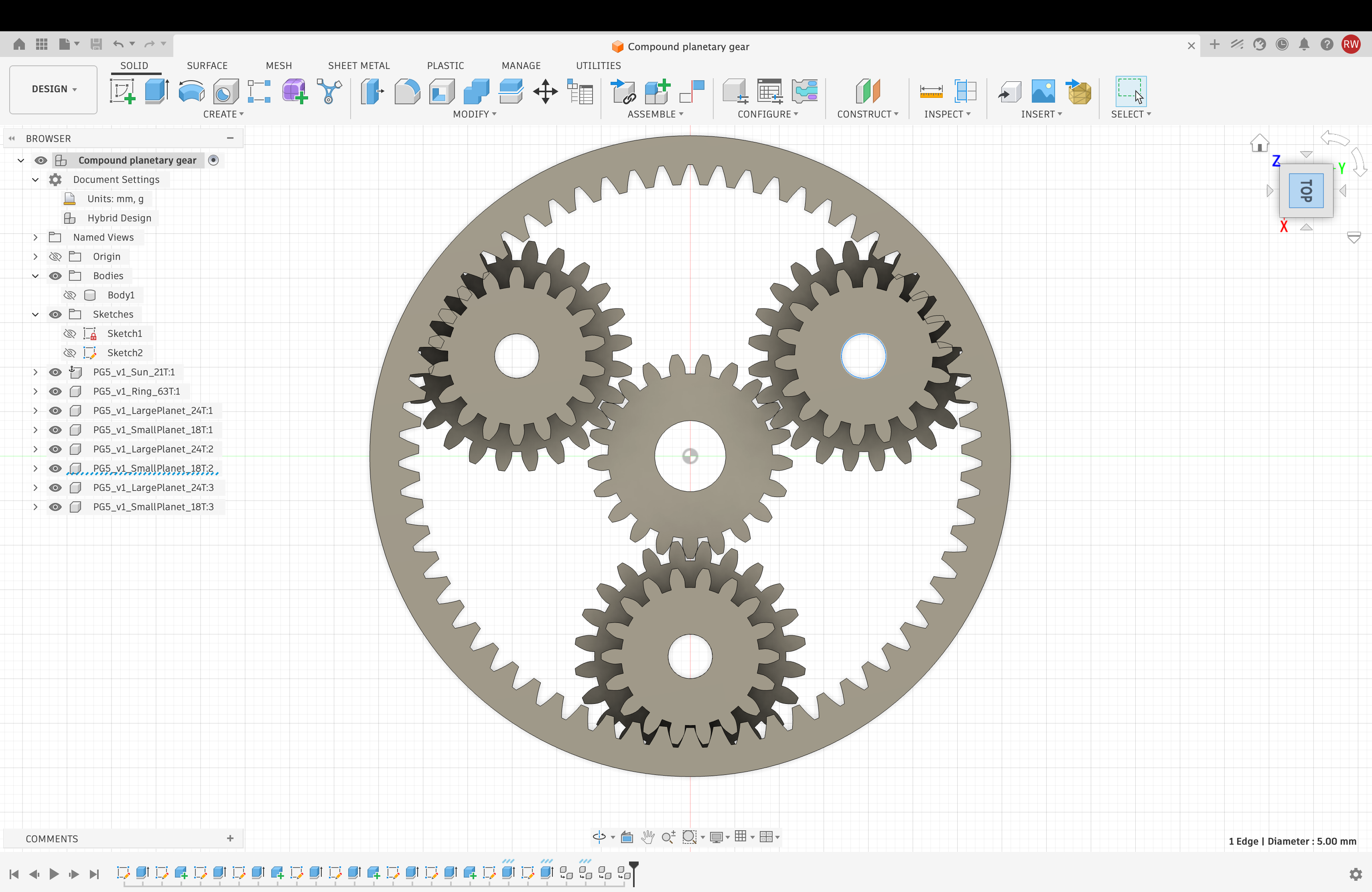The height and width of the screenshot is (892, 1372).
Task: Open the MODIFY dropdown menu
Action: [475, 114]
